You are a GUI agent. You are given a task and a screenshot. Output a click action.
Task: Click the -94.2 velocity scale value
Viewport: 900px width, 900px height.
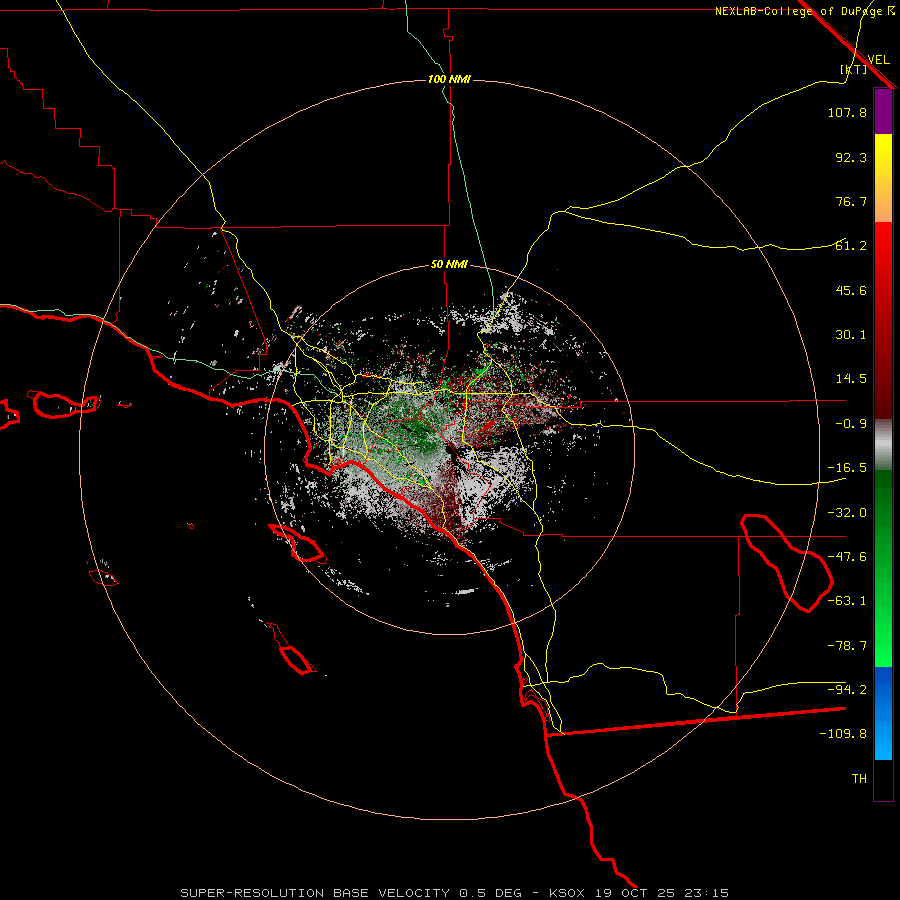point(847,690)
